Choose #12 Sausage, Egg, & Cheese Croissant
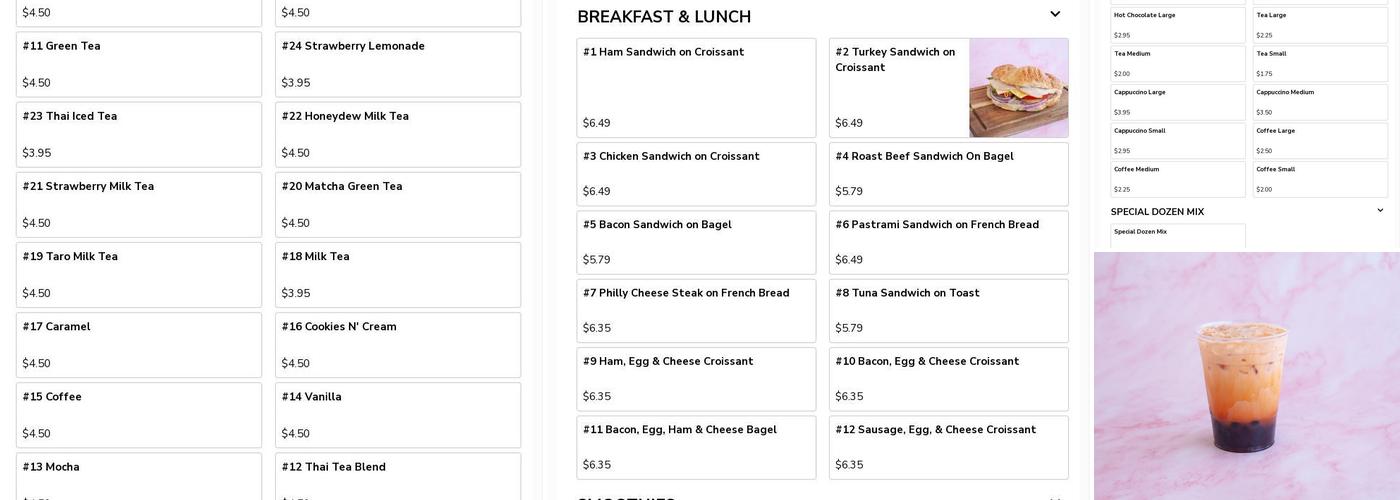This screenshot has width=1400, height=500. (x=948, y=448)
